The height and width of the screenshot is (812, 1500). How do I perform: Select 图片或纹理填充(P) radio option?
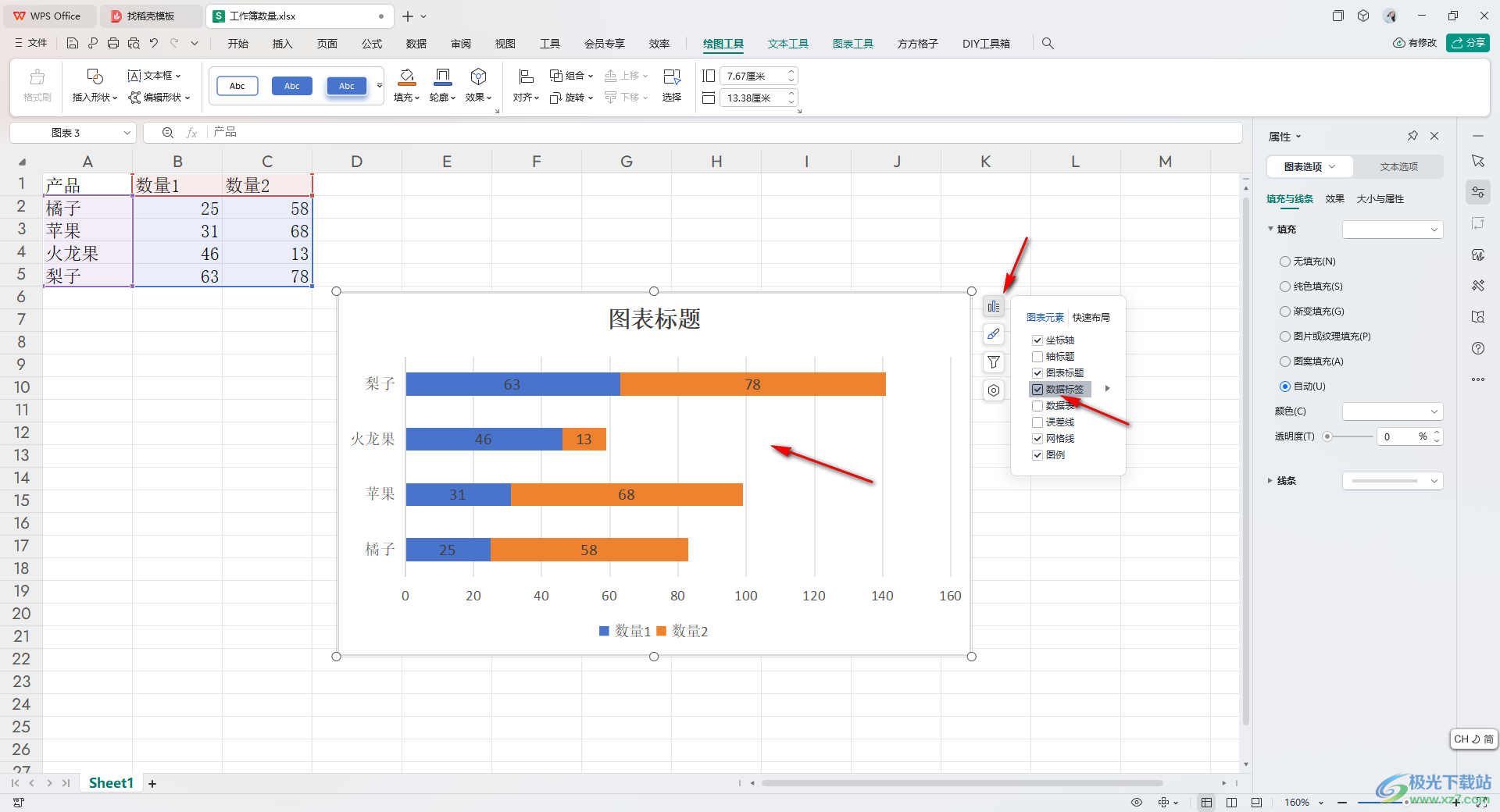coord(1285,337)
